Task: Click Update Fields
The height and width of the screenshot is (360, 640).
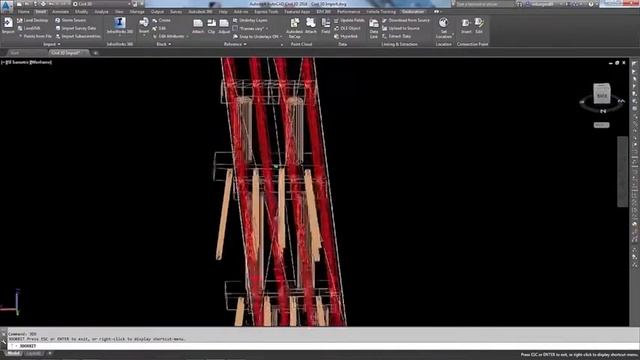Action: click(349, 20)
